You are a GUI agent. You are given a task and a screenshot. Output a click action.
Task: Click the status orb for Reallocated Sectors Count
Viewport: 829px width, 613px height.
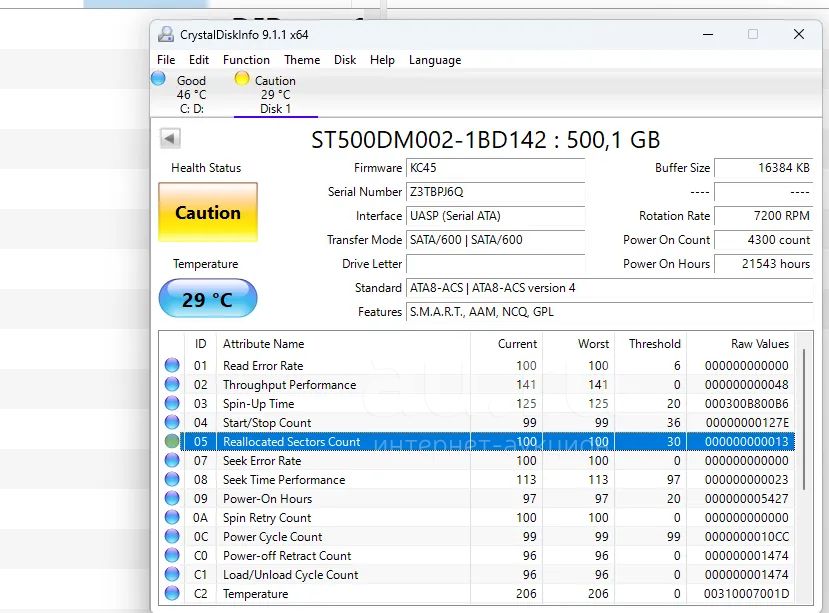(172, 441)
